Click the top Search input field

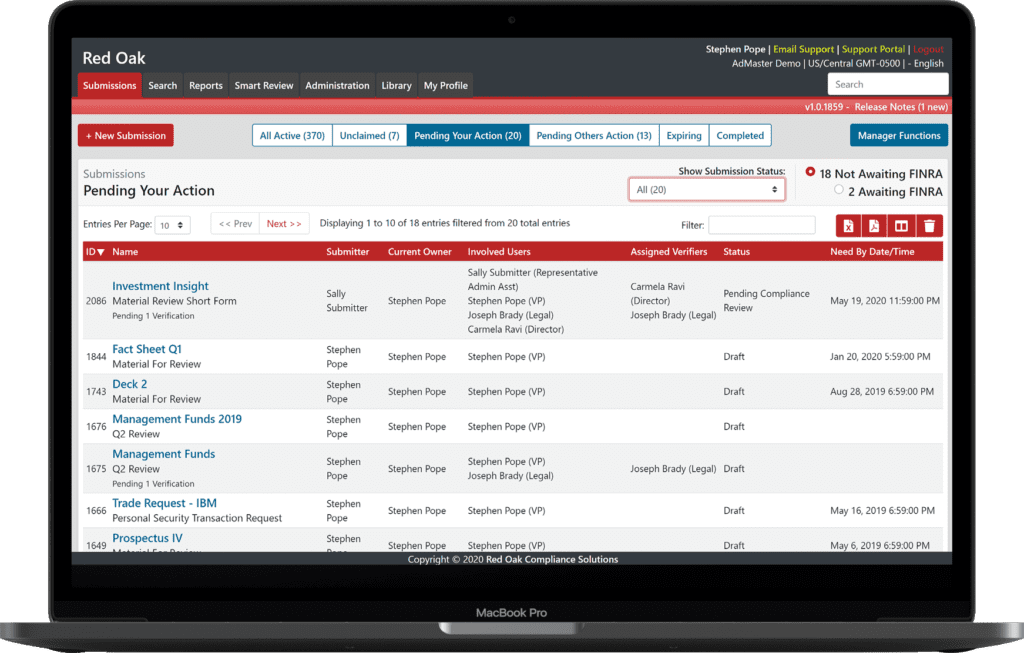coord(888,84)
